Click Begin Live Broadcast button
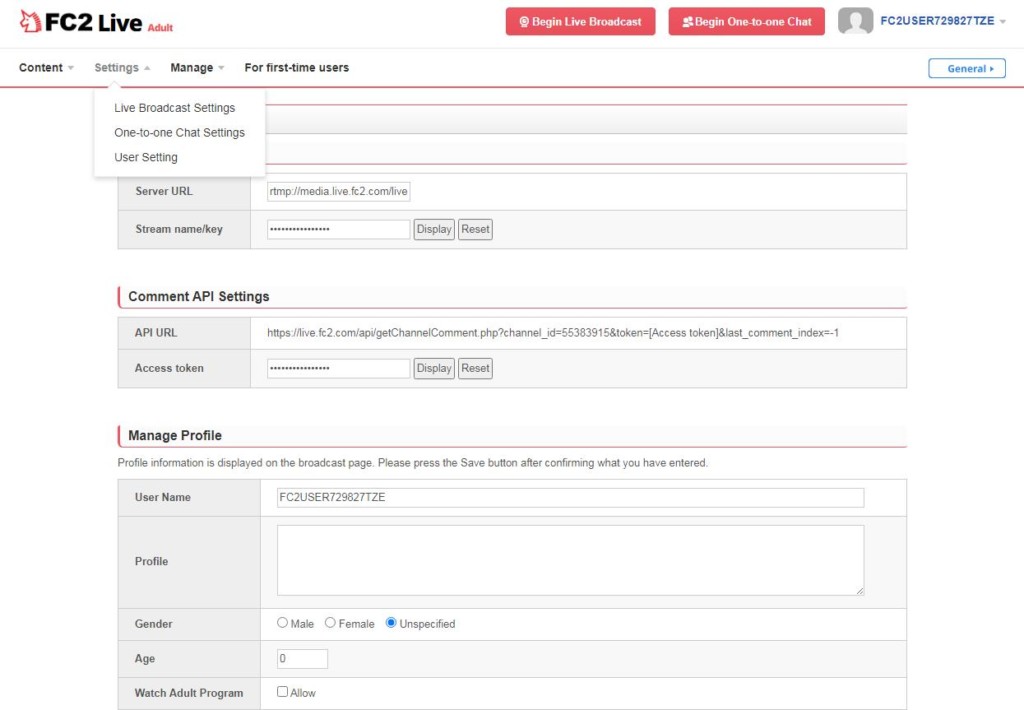 (x=580, y=22)
